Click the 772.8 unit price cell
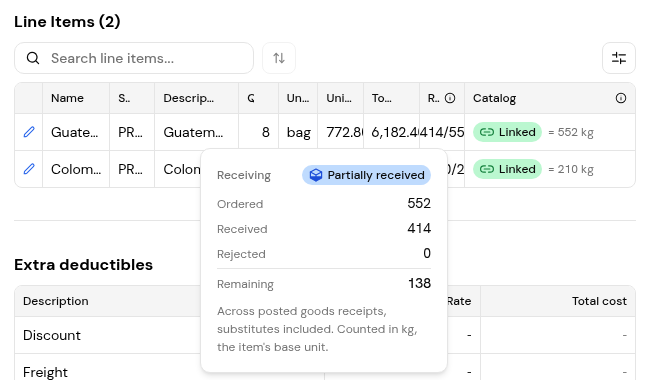Image resolution: width=646 pixels, height=380 pixels. [x=340, y=132]
